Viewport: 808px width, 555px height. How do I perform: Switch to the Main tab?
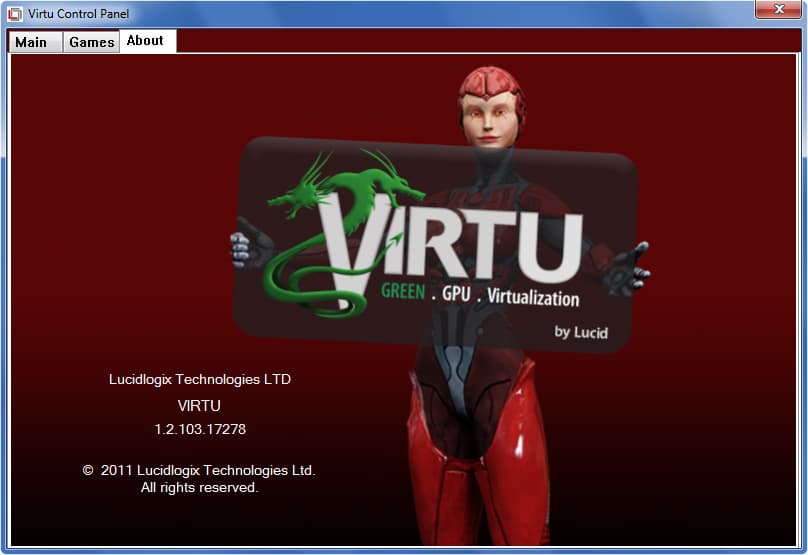pos(35,42)
